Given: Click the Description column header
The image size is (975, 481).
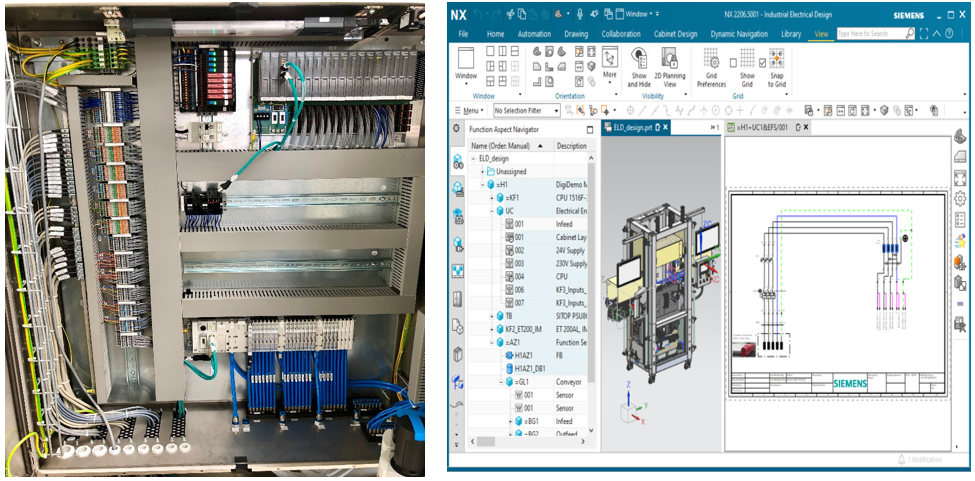Looking at the screenshot, I should [571, 146].
